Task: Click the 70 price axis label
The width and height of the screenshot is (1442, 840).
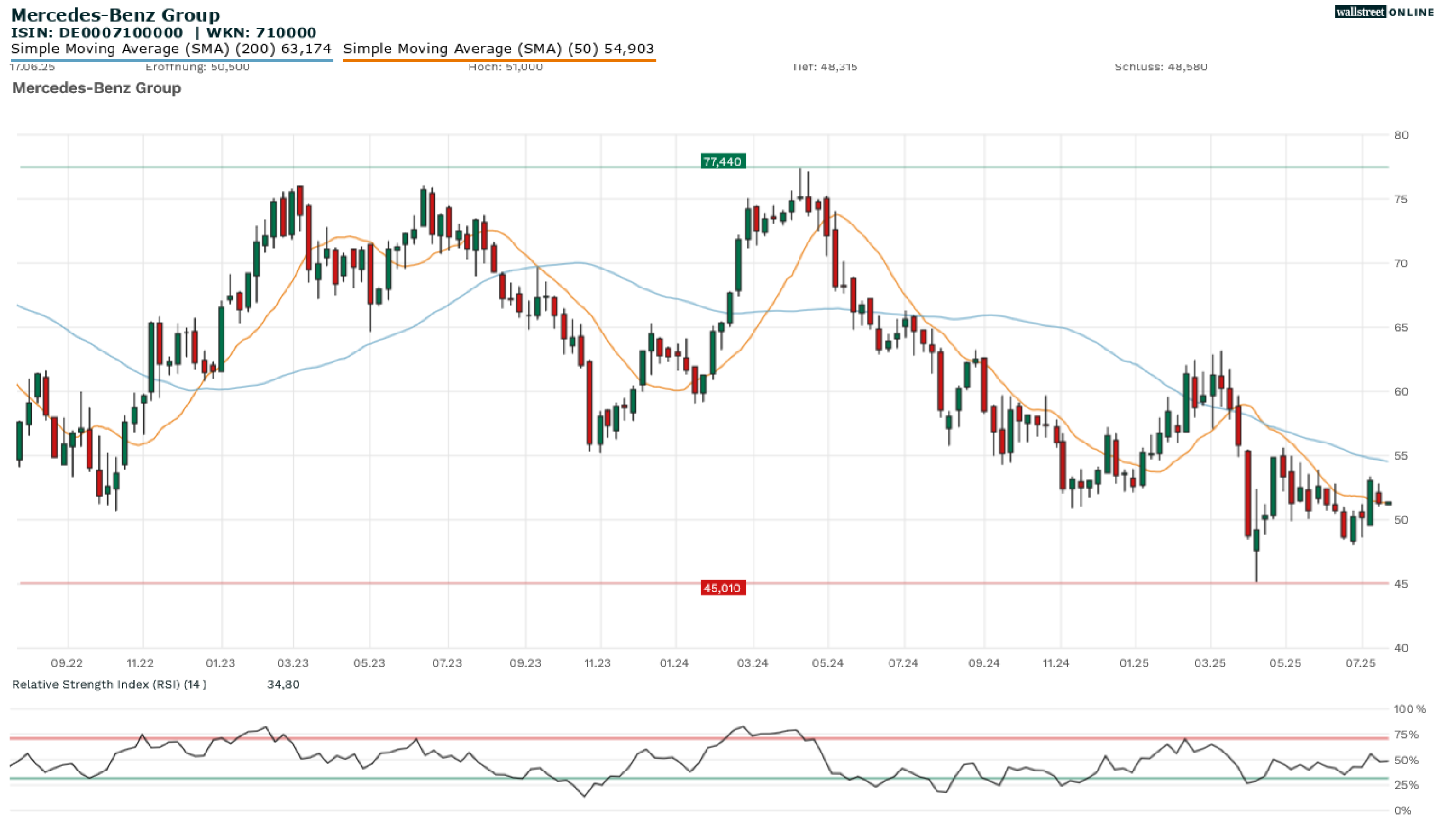Action: point(1401,263)
